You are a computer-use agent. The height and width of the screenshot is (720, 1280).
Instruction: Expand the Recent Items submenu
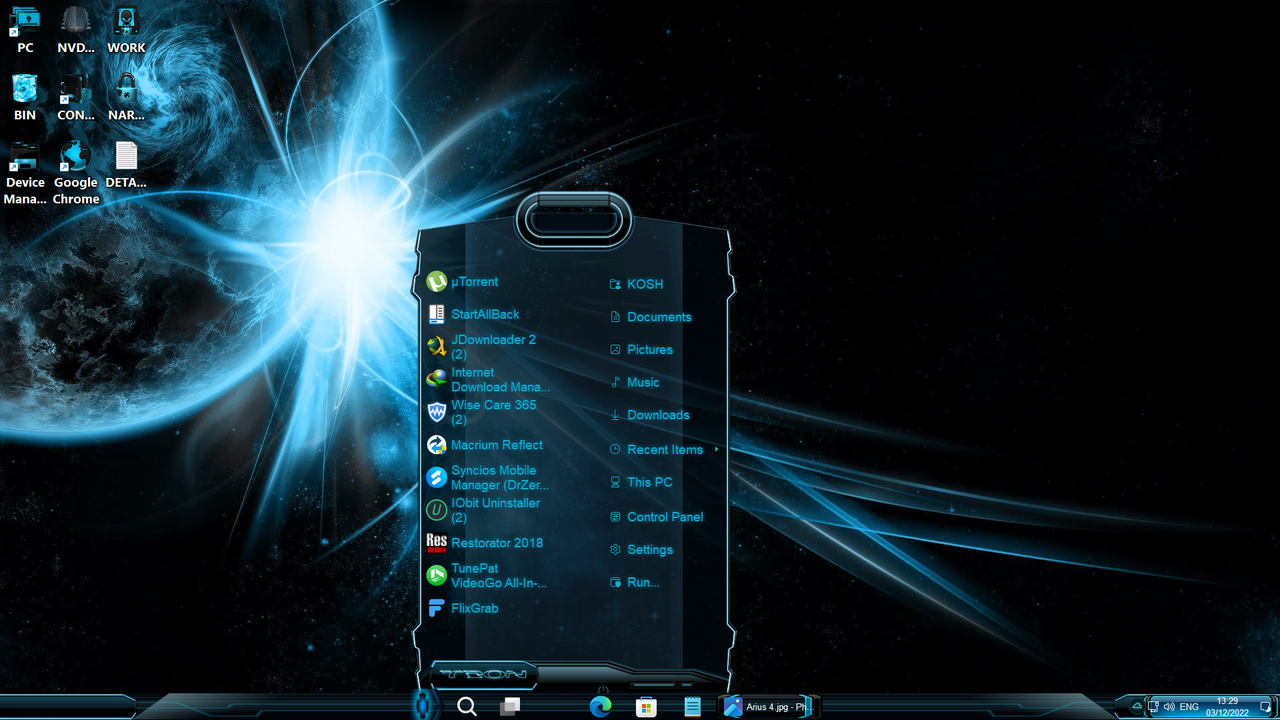pos(662,450)
